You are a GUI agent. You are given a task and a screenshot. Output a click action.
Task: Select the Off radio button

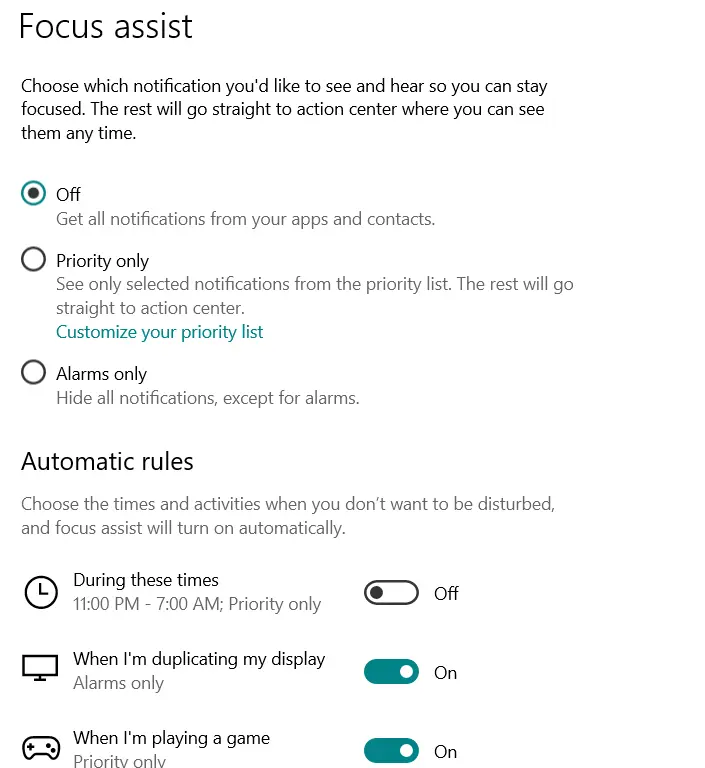tap(34, 194)
